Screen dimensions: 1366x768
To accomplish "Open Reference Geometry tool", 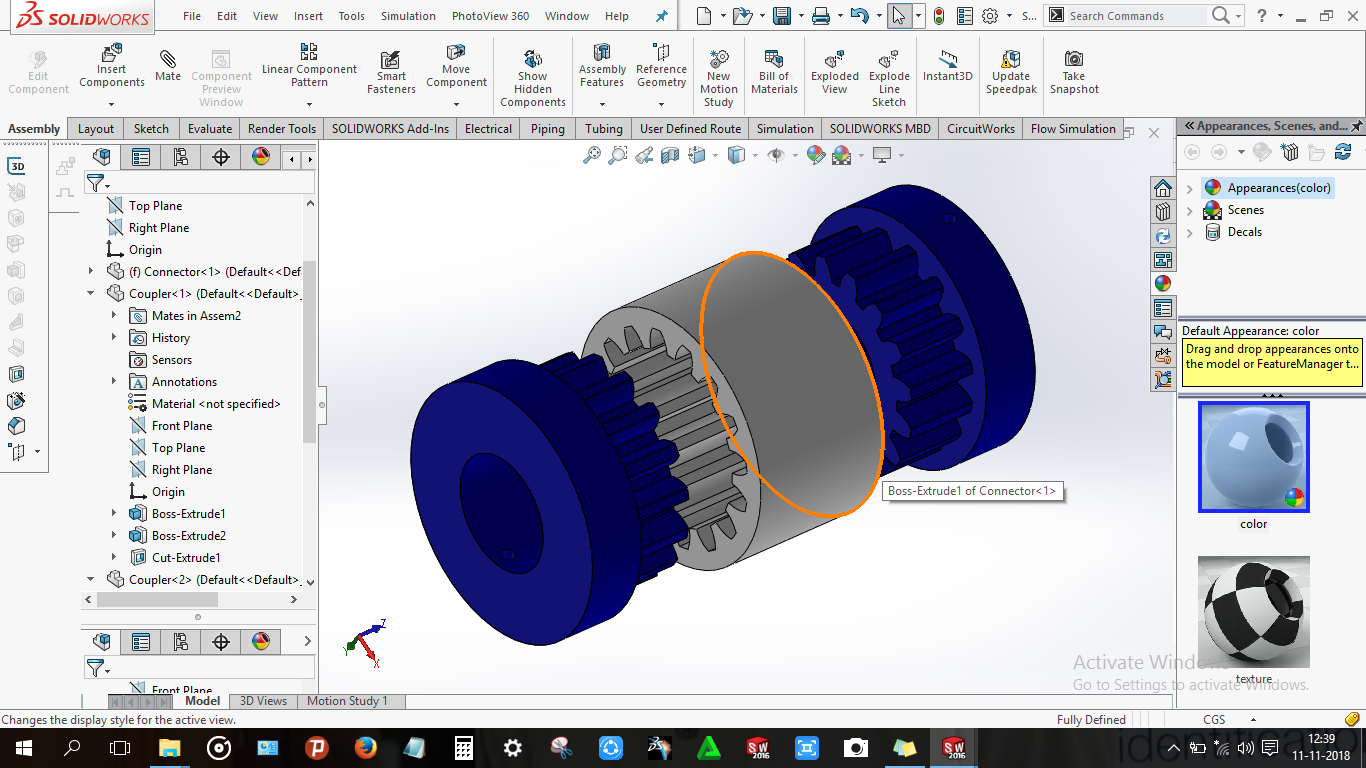I will pos(661,66).
